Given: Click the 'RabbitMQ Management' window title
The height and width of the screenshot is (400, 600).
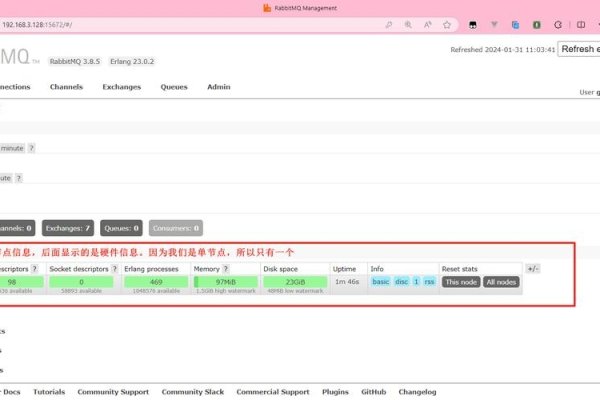Looking at the screenshot, I should pos(305,8).
